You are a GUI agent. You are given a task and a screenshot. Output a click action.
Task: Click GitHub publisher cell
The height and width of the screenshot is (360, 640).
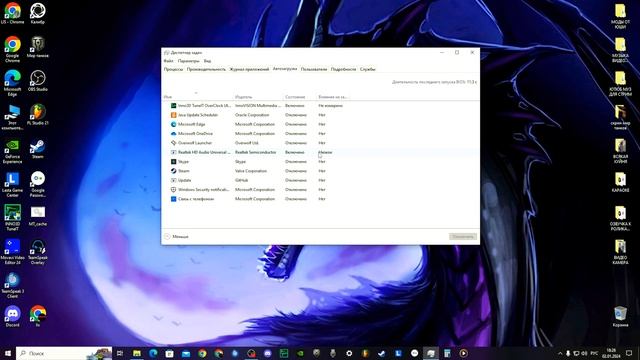[x=241, y=180]
